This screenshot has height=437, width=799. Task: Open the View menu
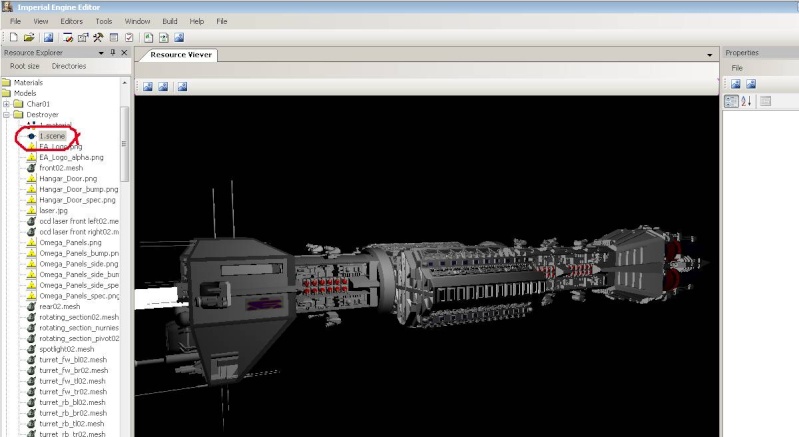(x=41, y=21)
